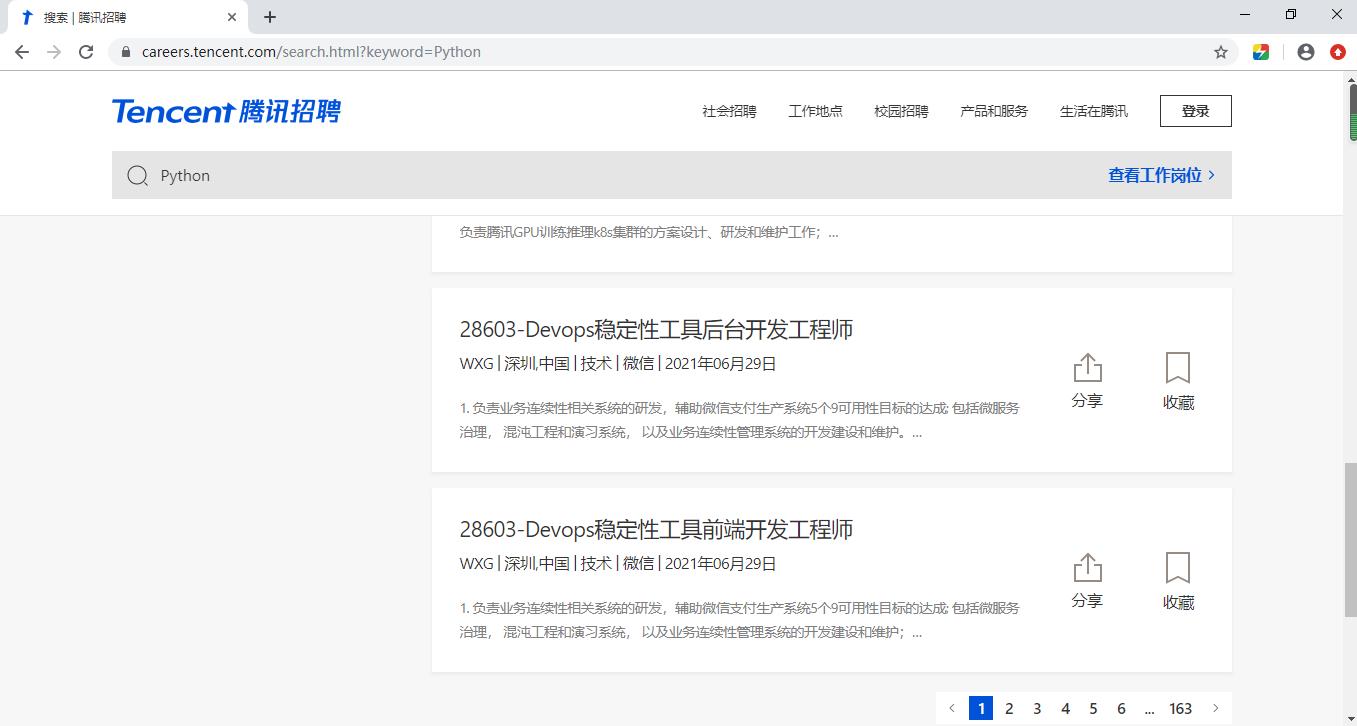
Task: Reload the careers page
Action: (86, 52)
